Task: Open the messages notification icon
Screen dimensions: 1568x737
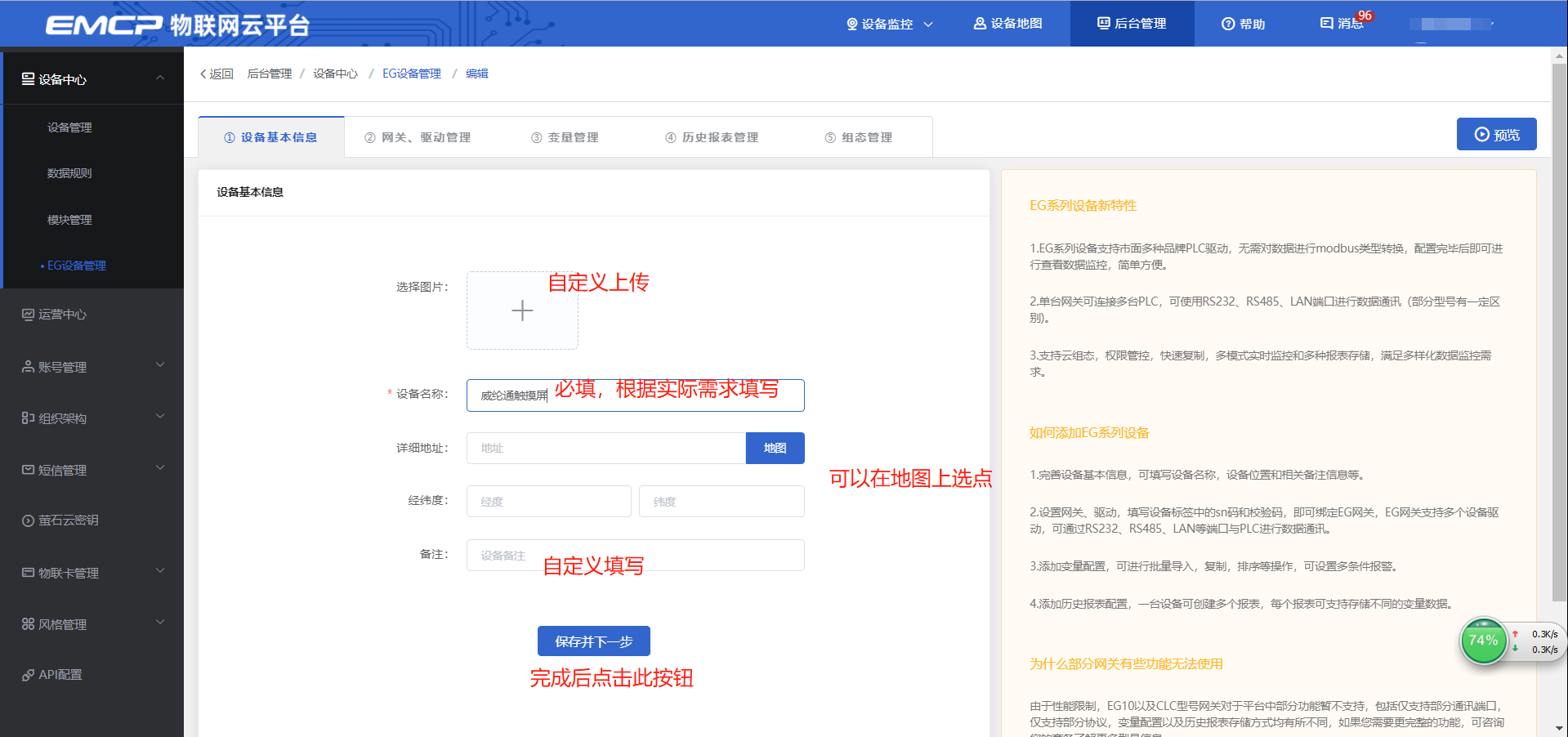Action: [1326, 24]
